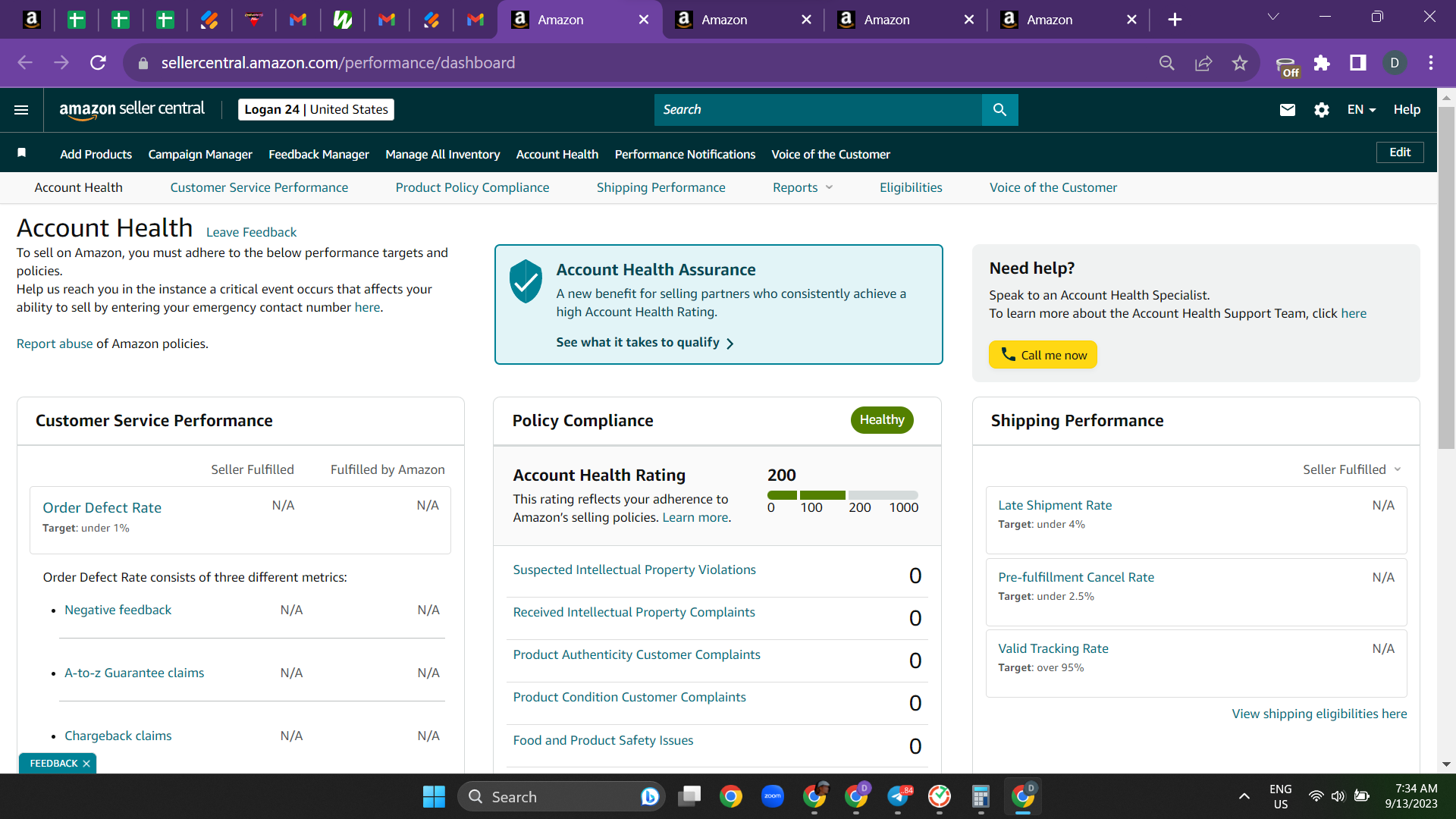Open Feedback Manager menu item
Viewport: 1456px width, 819px height.
click(x=318, y=154)
